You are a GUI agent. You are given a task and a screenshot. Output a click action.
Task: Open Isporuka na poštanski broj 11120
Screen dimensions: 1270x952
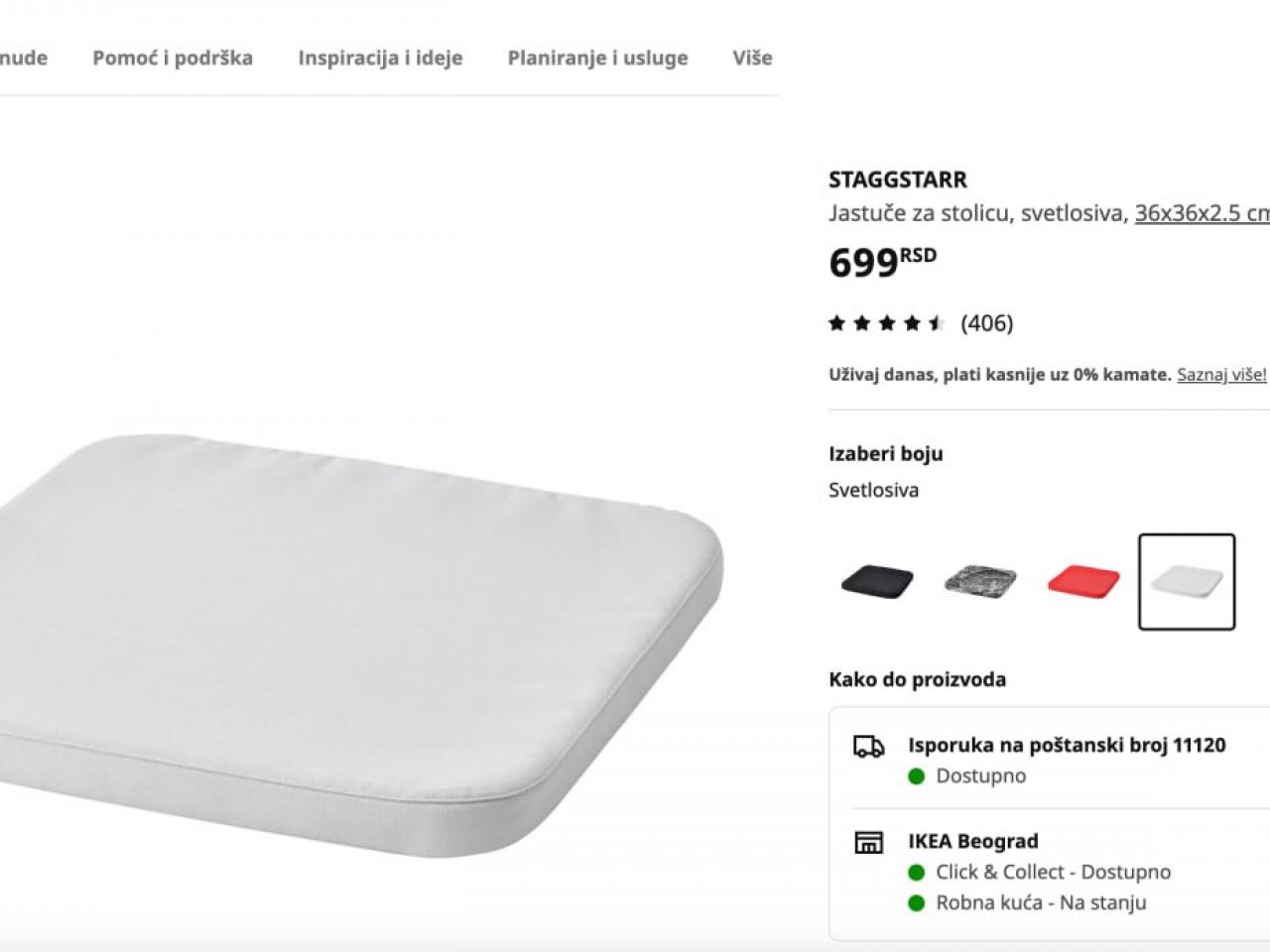(1067, 745)
